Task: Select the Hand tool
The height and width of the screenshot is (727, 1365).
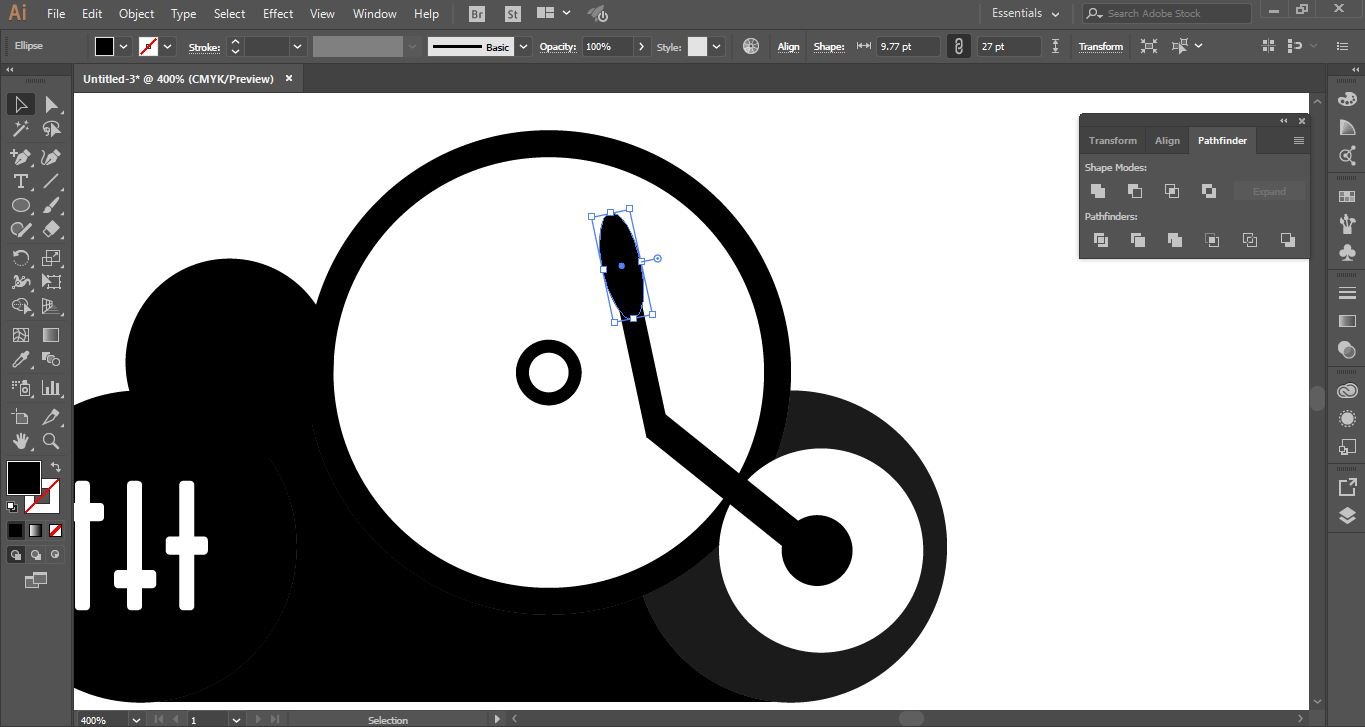Action: [x=20, y=440]
